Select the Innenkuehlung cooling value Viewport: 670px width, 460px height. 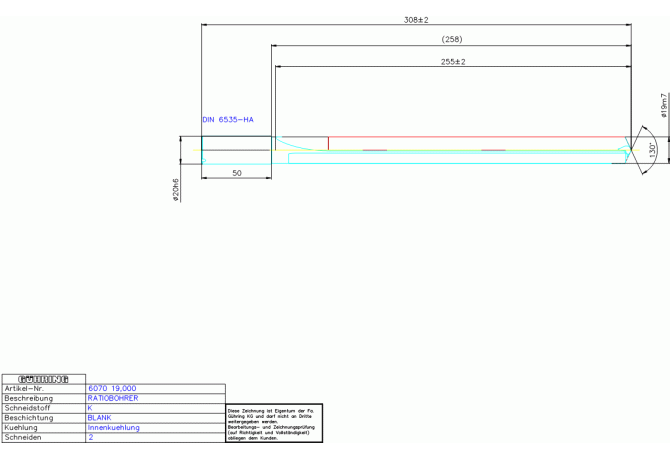click(x=114, y=428)
